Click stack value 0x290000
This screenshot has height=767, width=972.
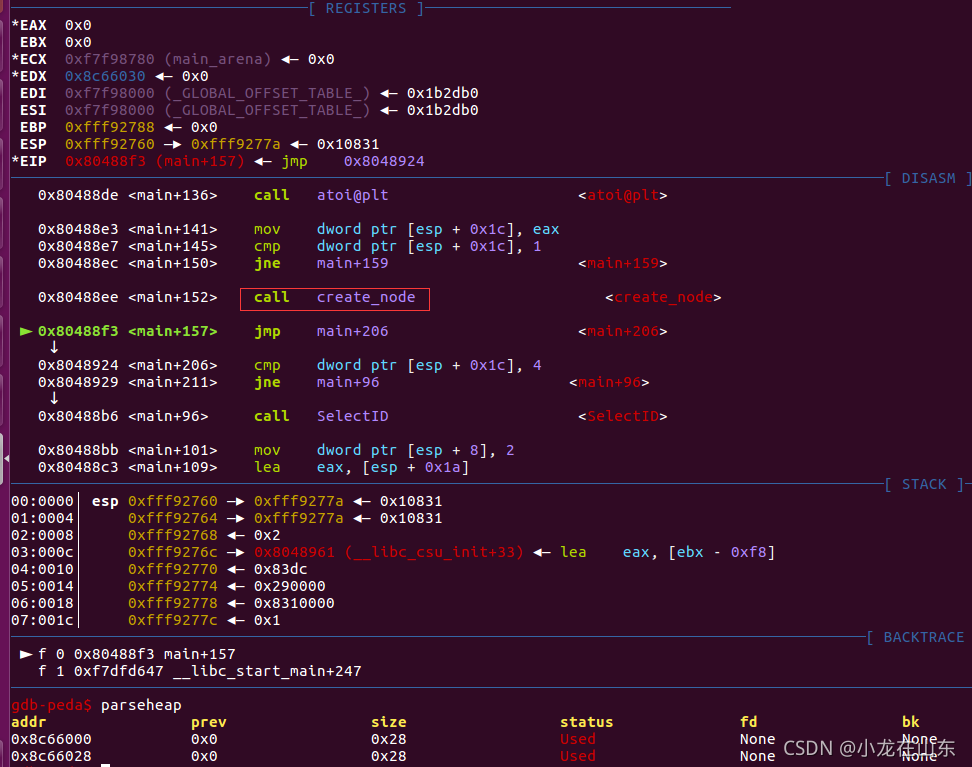289,587
